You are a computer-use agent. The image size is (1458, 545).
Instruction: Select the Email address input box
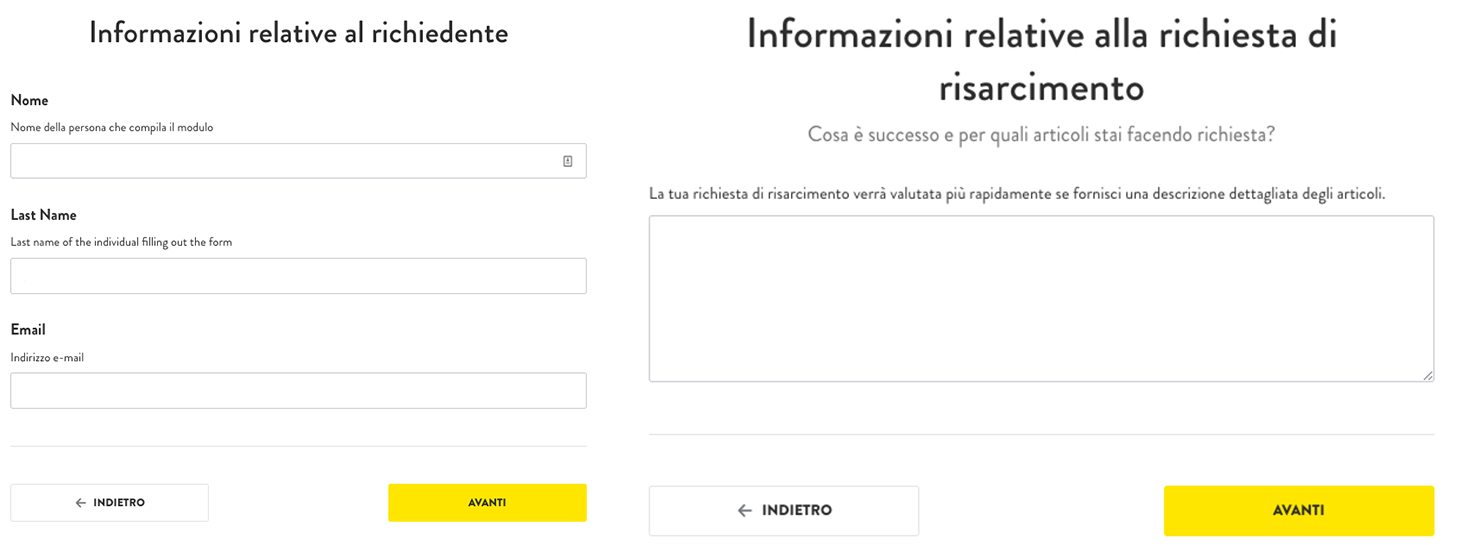298,391
